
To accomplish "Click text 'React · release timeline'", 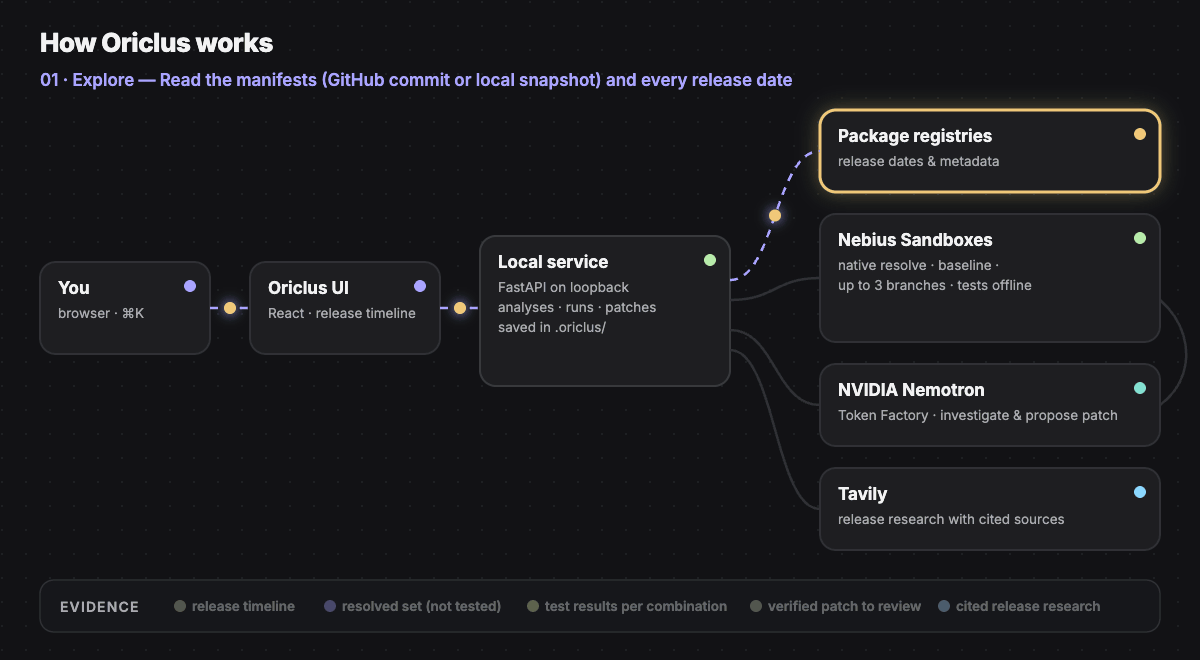I will tap(342, 313).
